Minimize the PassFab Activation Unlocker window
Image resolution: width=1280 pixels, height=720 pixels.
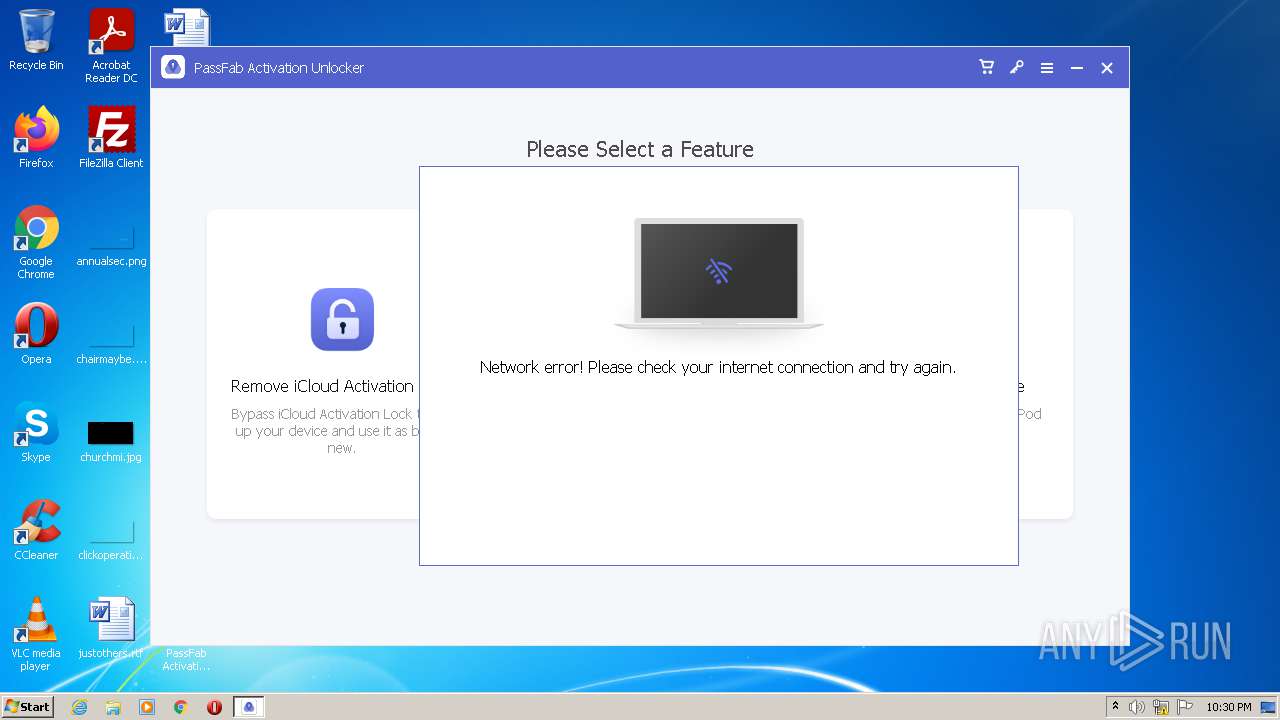coord(1077,68)
